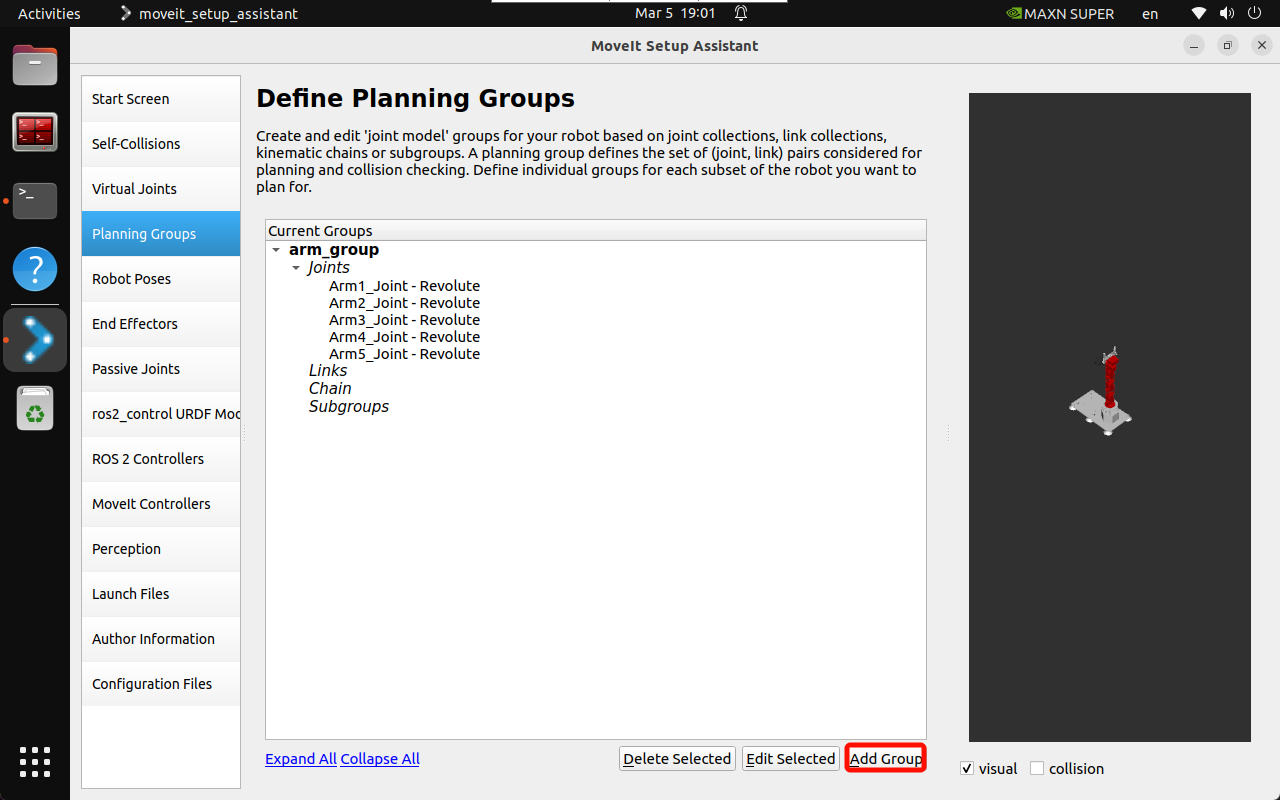
Task: Focus MoveIt Setup Assistant dock icon
Action: click(x=35, y=340)
